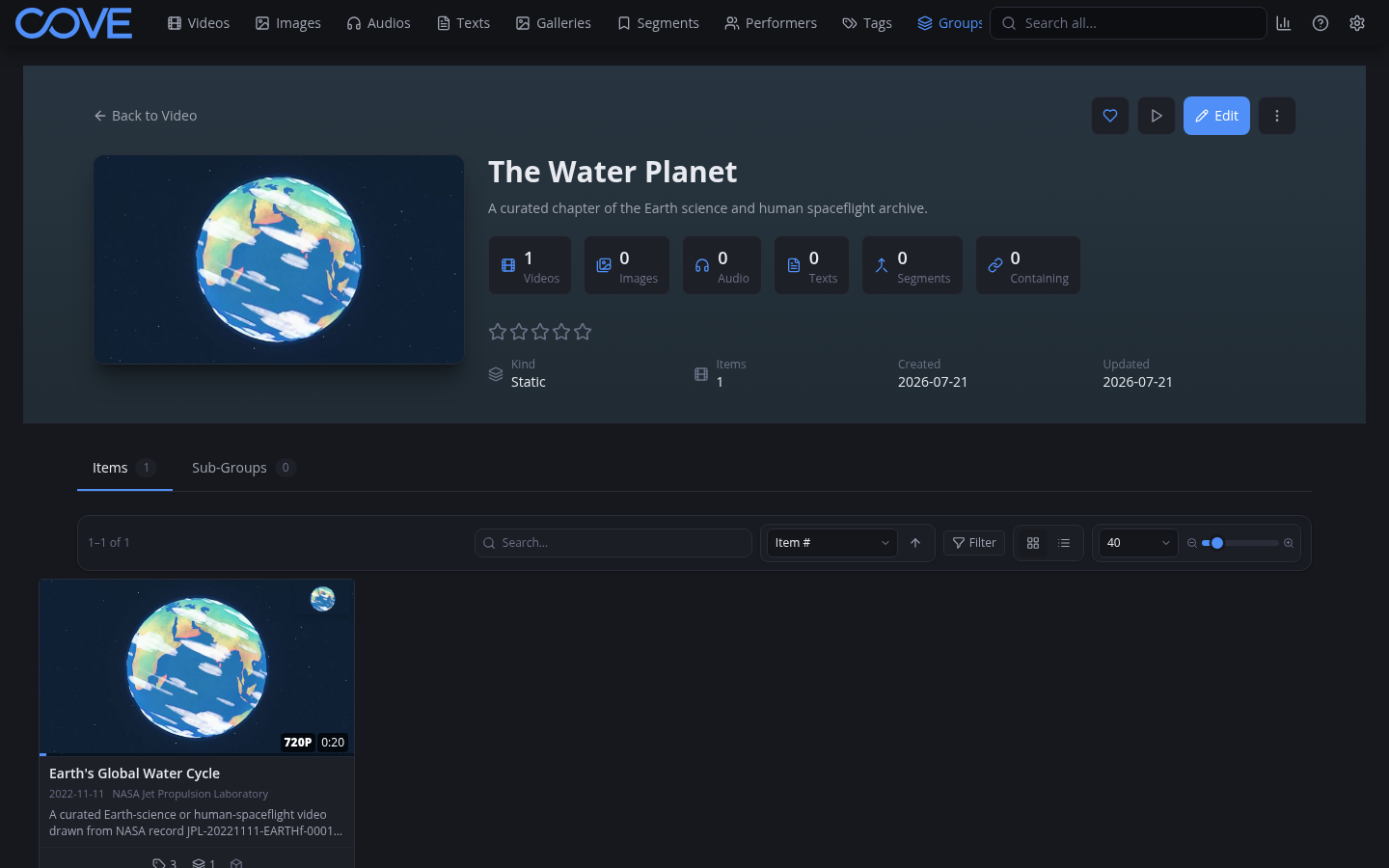1389x868 pixels.
Task: Open the 0 Images stat card
Action: tap(627, 265)
